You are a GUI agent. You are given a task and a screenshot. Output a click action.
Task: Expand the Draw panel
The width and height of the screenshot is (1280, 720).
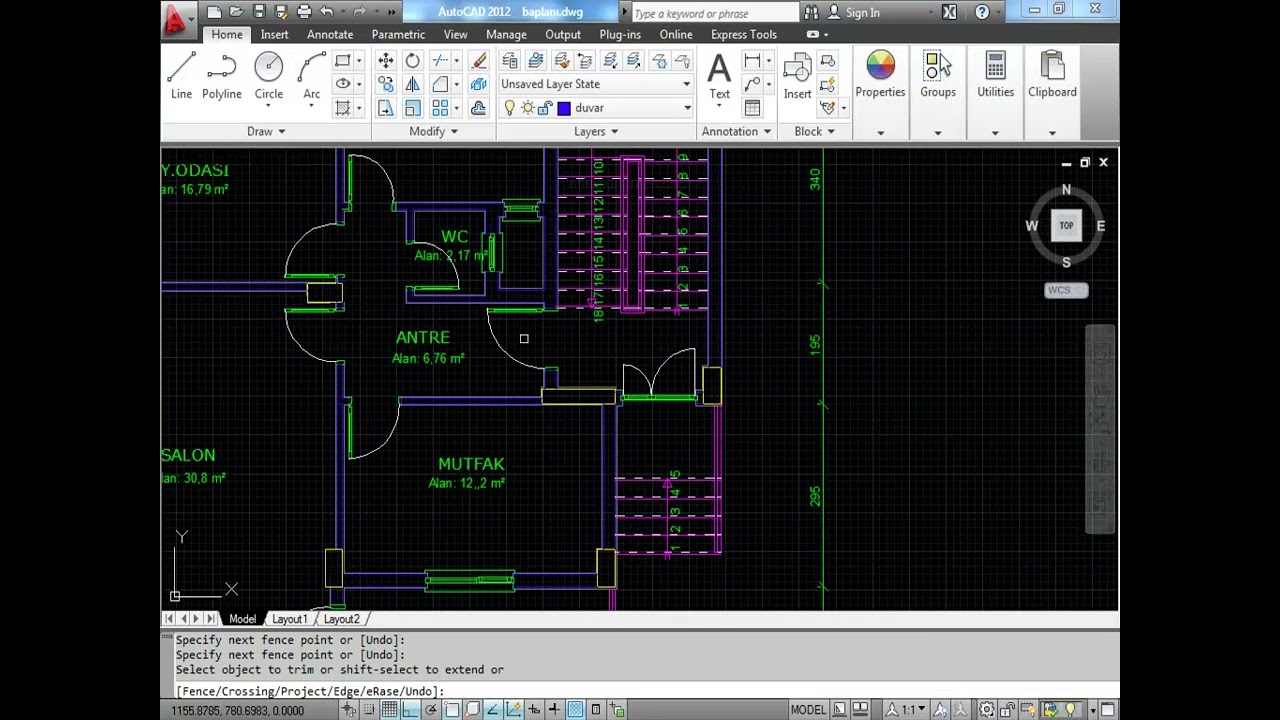pyautogui.click(x=266, y=131)
